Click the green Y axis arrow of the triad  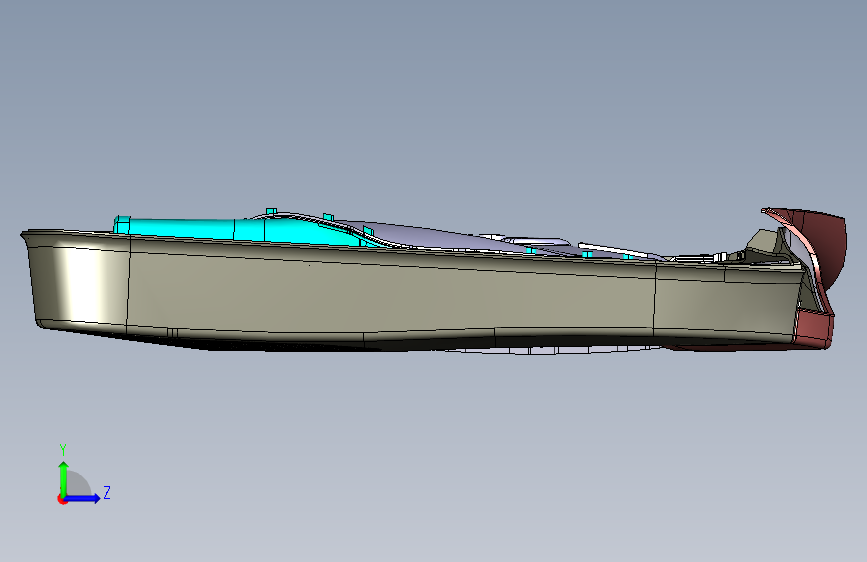coord(64,478)
